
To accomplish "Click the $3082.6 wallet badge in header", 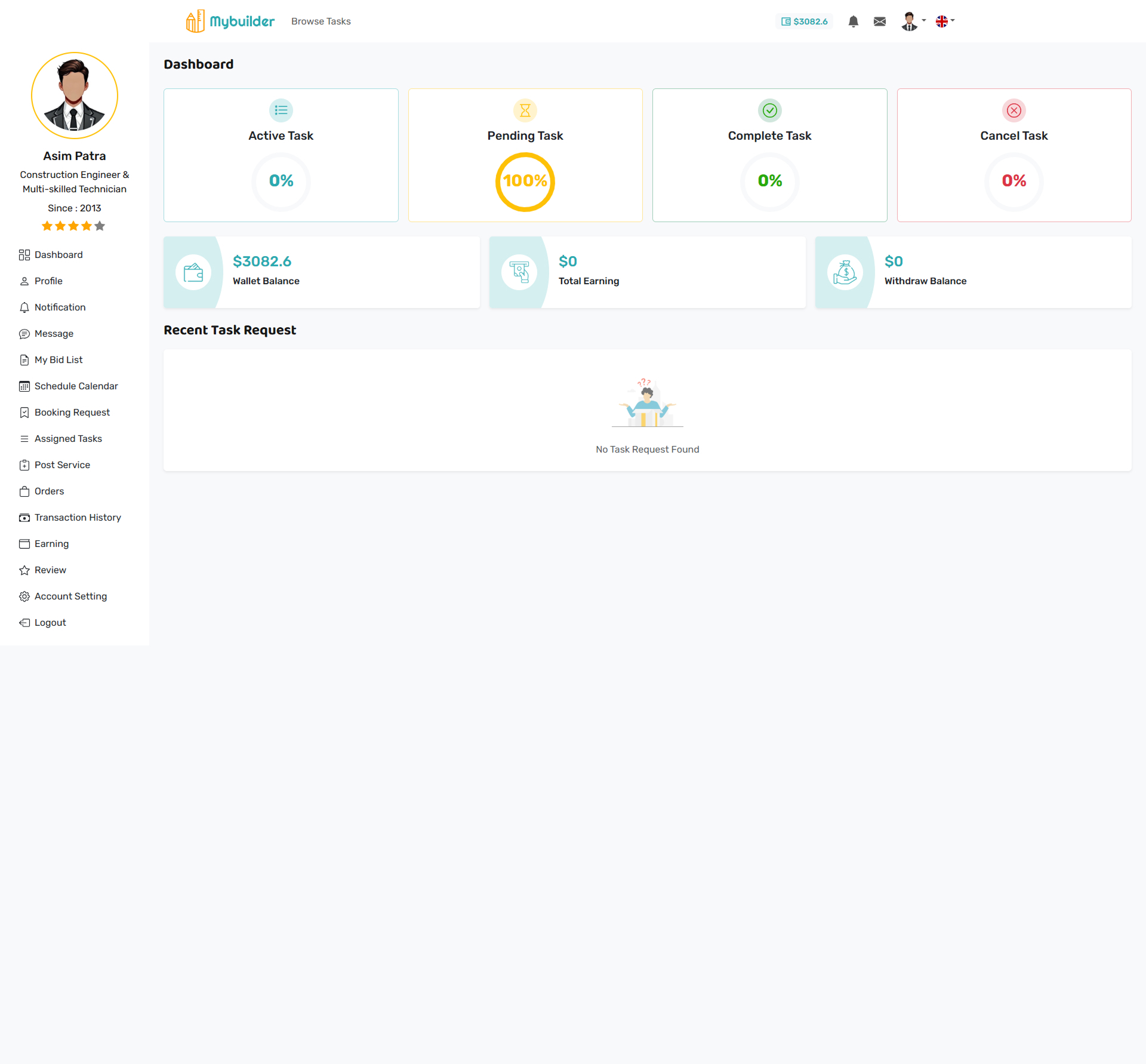I will pos(804,21).
